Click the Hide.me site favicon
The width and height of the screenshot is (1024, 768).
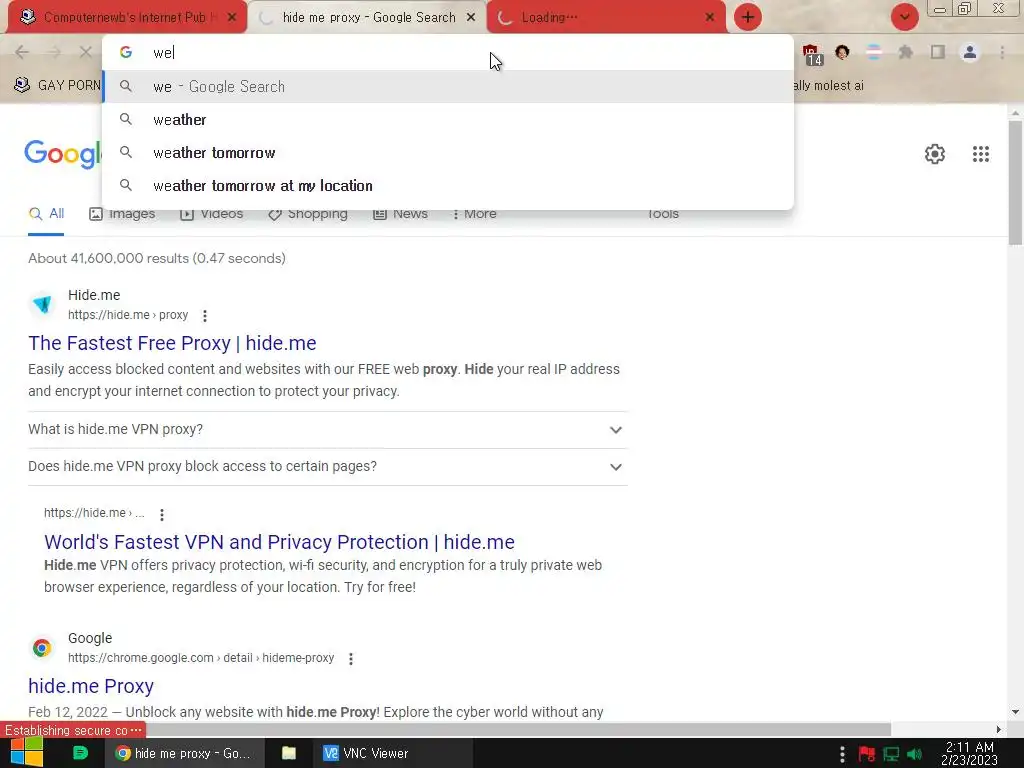click(x=42, y=304)
